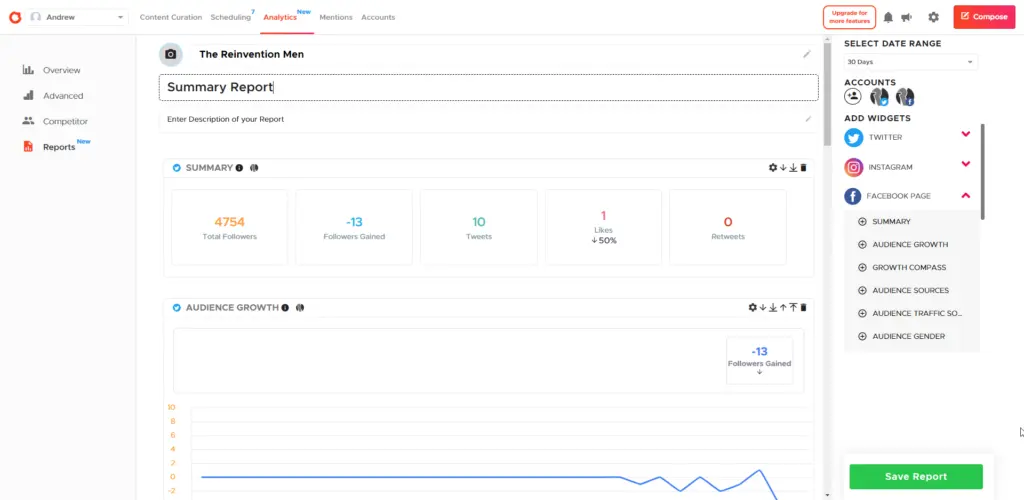Delete the Audience Growth widget
This screenshot has height=500, width=1024.
[x=803, y=308]
